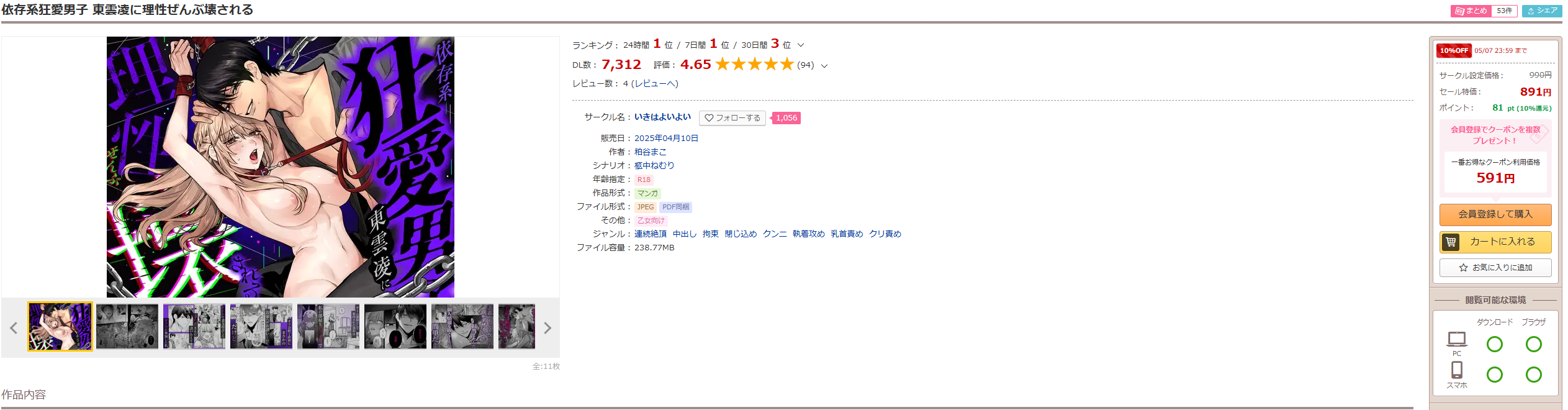Click the マンガ work format tag
Screen dimensions: 1568x410
(x=647, y=193)
